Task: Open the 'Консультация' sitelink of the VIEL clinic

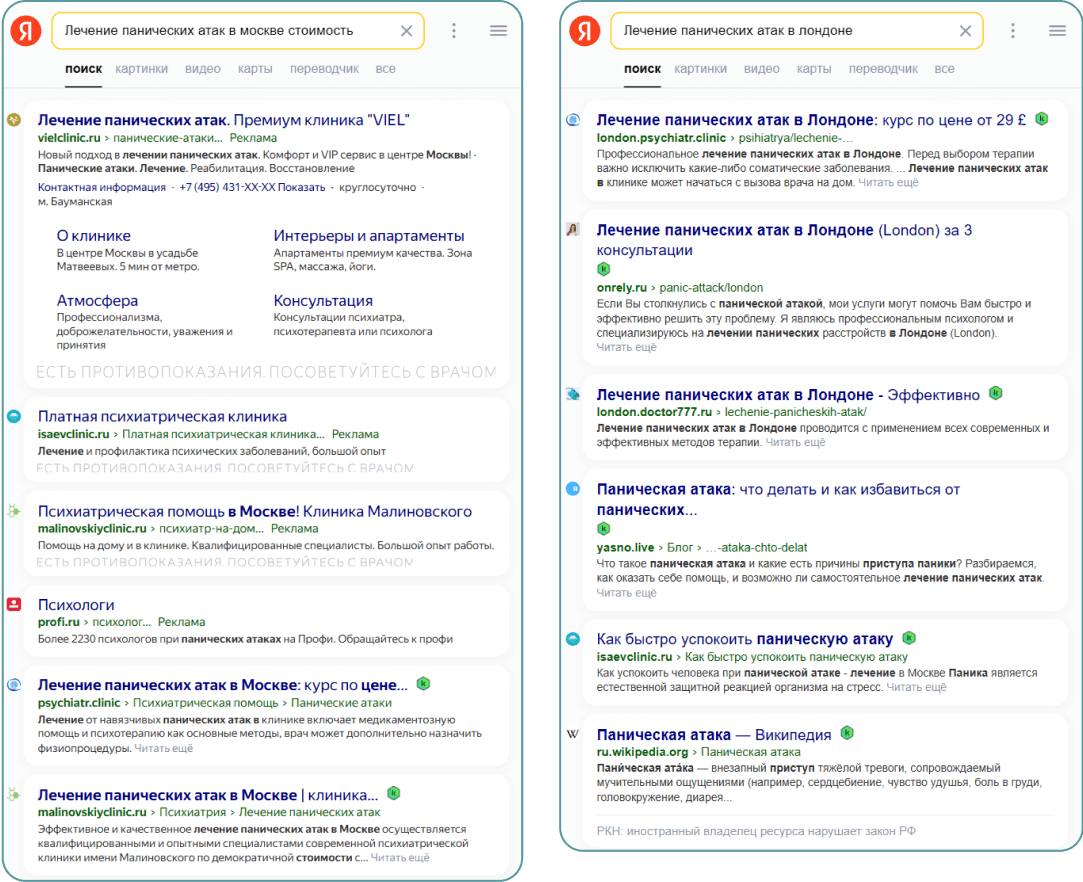Action: 323,300
